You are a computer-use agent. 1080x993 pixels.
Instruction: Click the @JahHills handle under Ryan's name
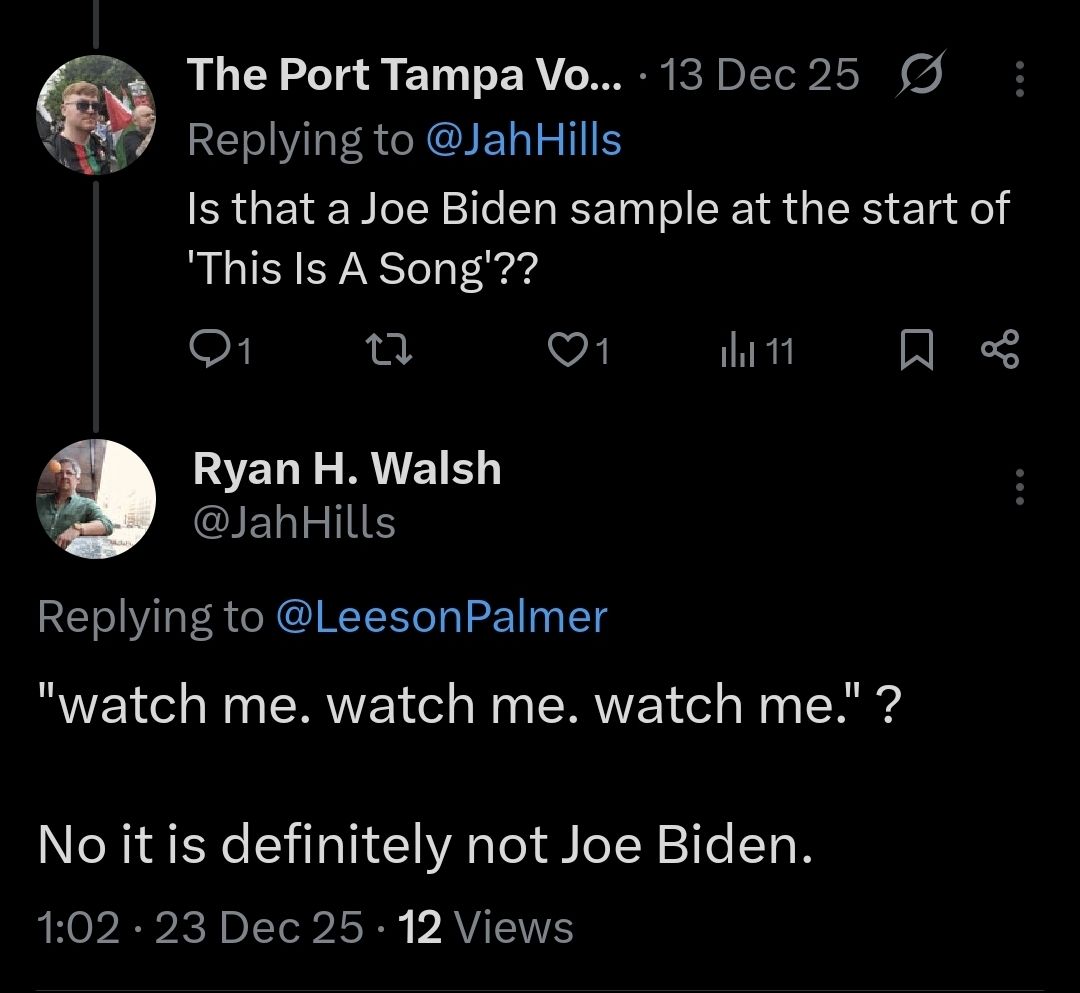click(293, 522)
